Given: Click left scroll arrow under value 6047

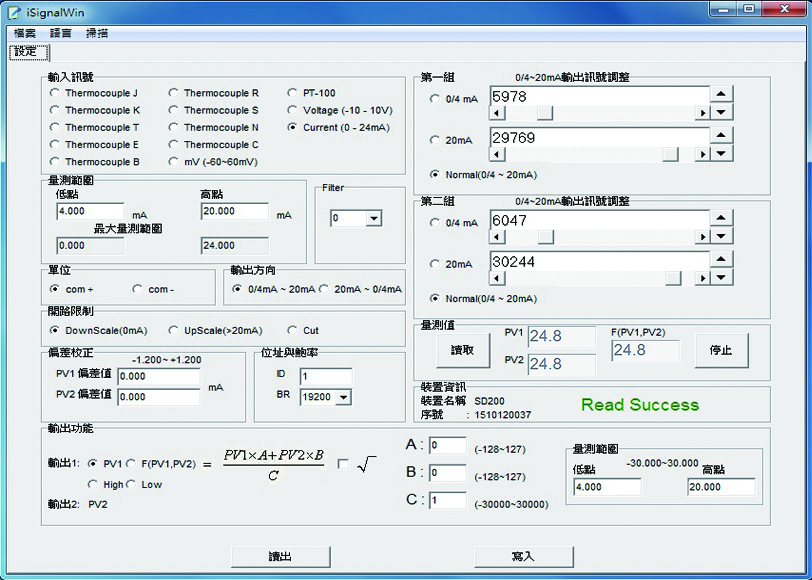Looking at the screenshot, I should [x=497, y=237].
